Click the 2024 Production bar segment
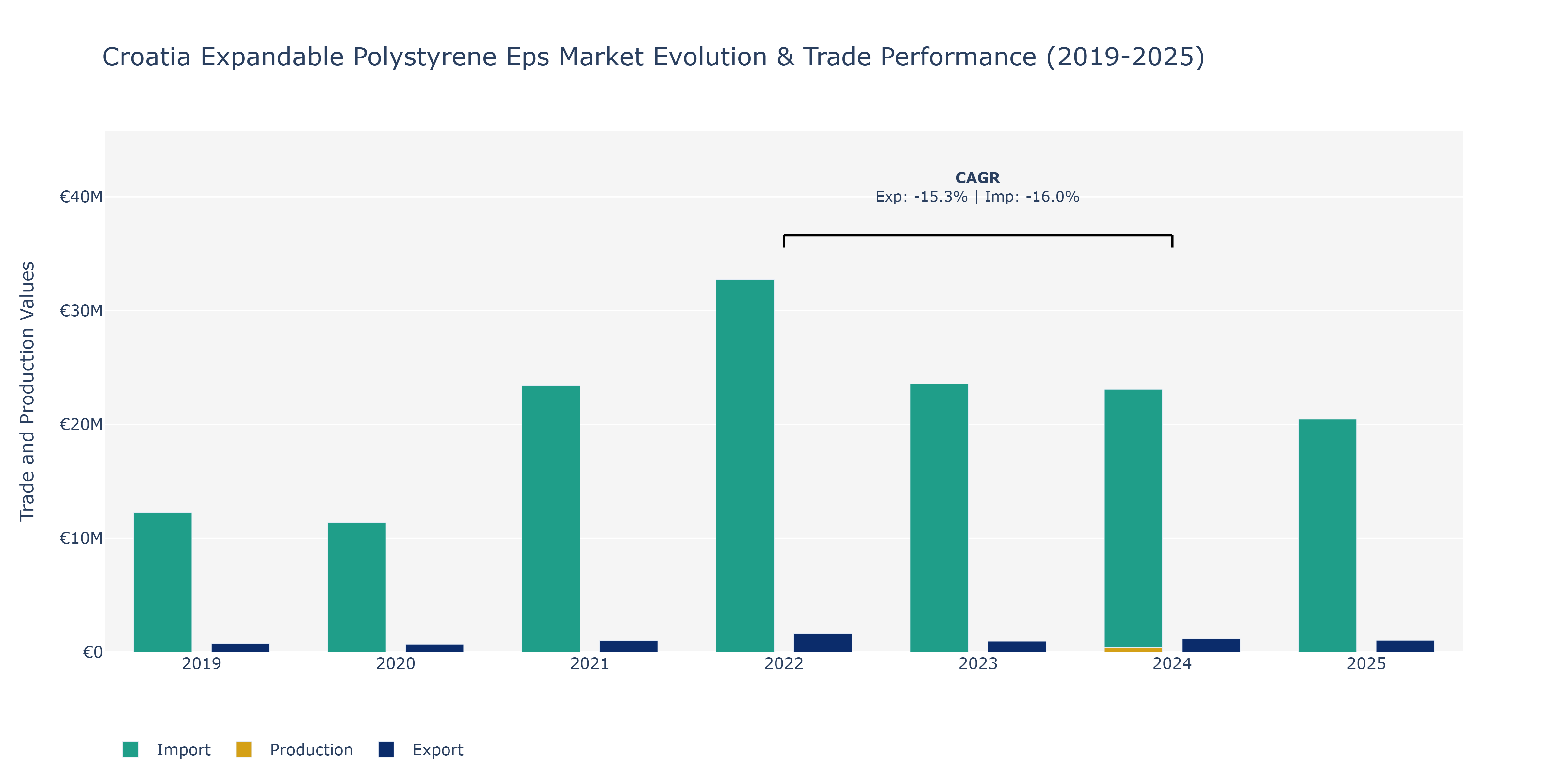 pos(1134,649)
